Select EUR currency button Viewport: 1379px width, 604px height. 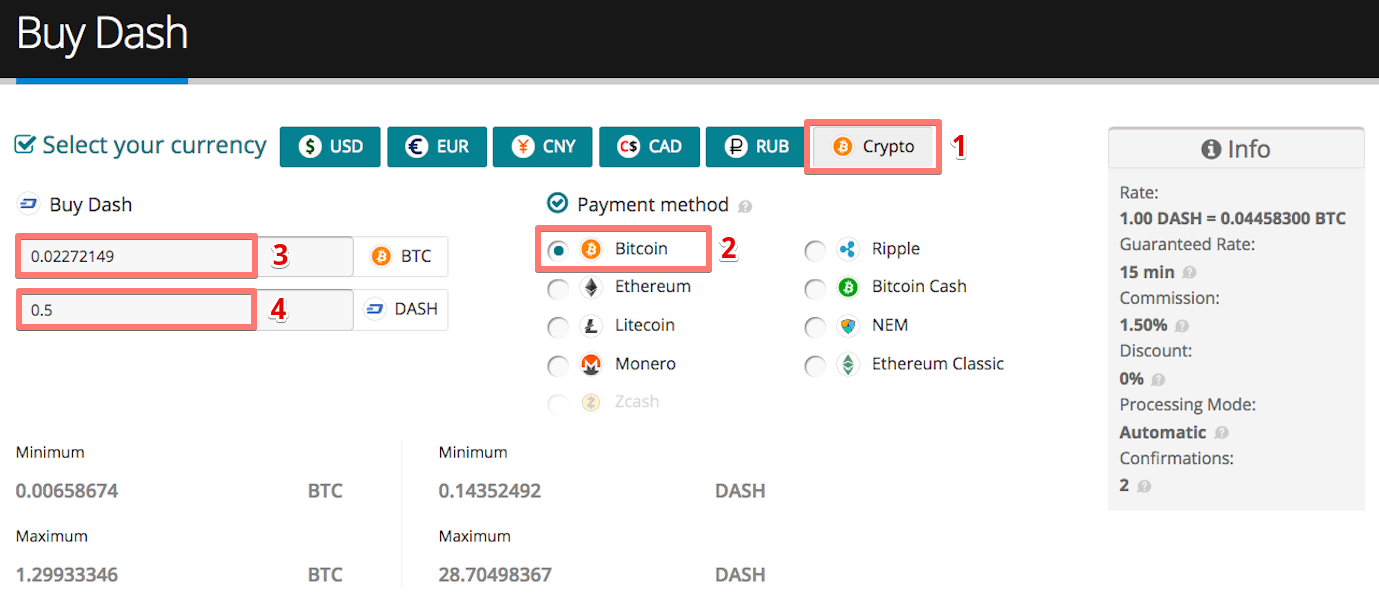436,146
